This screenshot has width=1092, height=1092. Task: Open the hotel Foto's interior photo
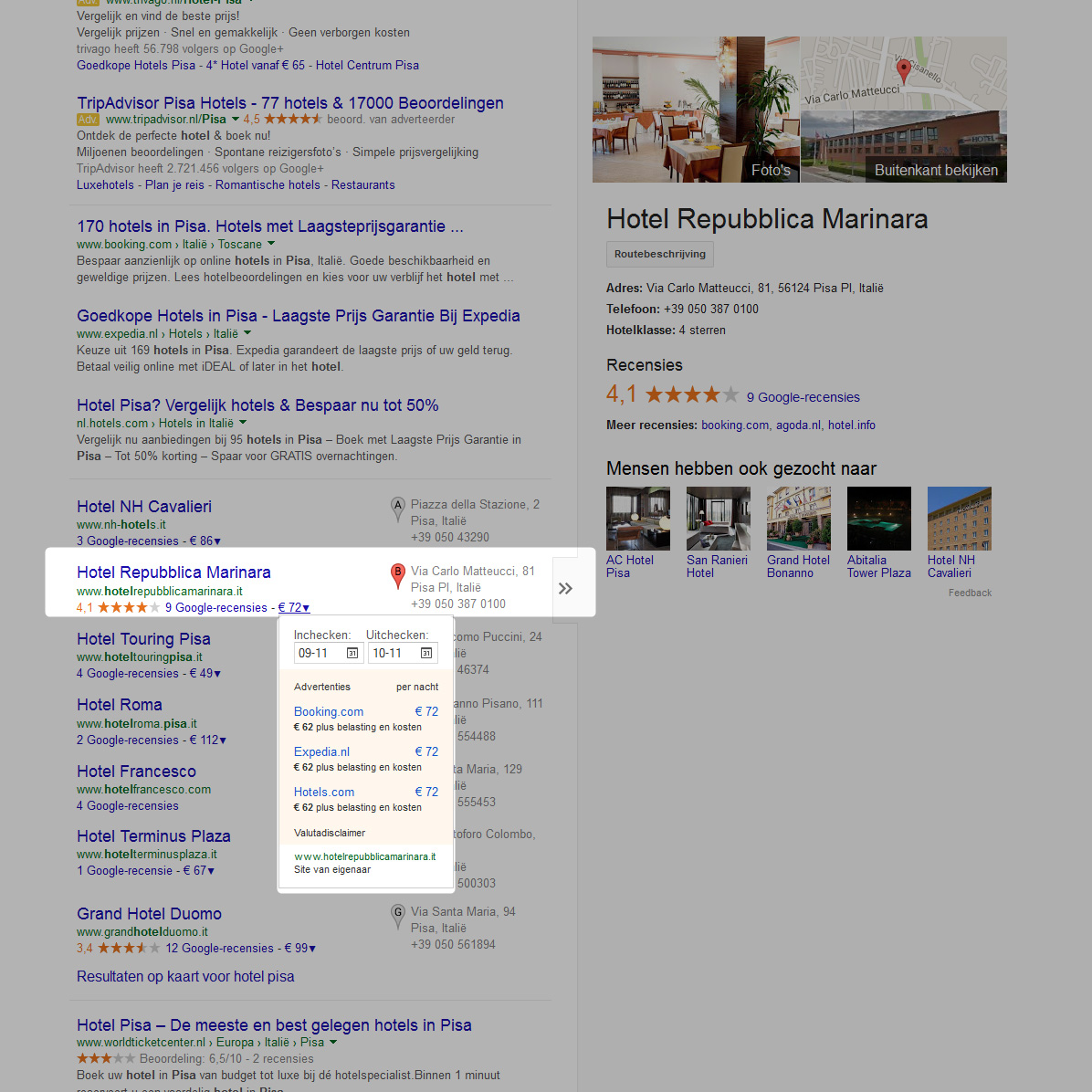click(x=696, y=110)
